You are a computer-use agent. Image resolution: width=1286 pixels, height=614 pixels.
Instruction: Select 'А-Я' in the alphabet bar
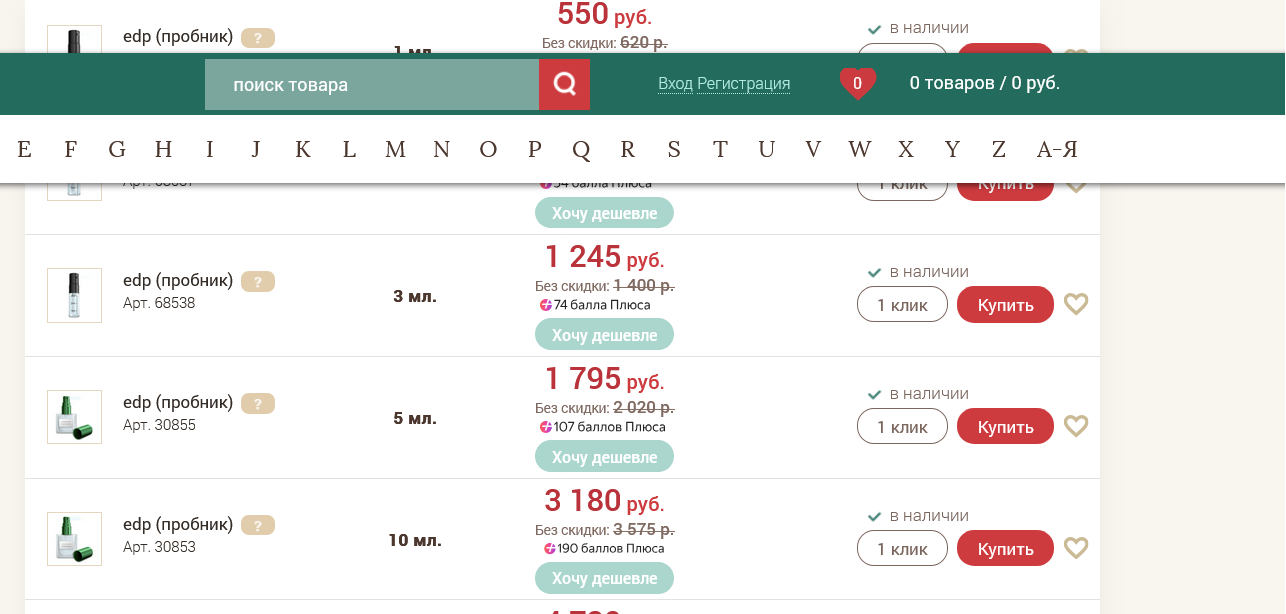pyautogui.click(x=1057, y=149)
